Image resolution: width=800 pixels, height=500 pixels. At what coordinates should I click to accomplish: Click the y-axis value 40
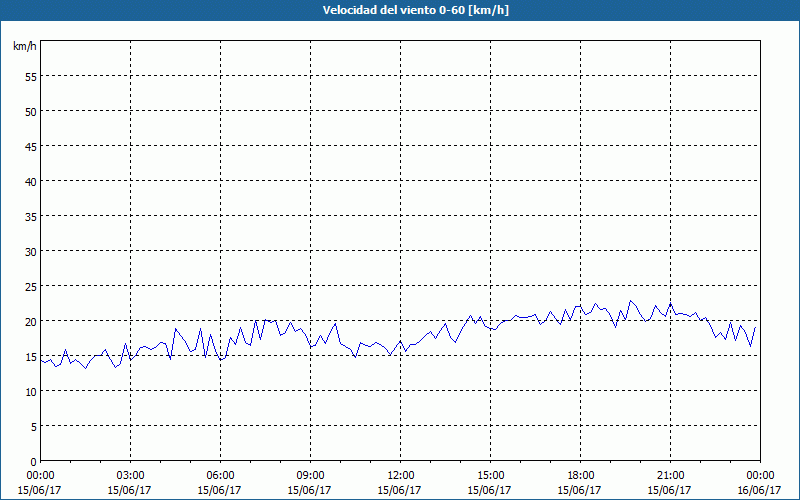[x=31, y=182]
